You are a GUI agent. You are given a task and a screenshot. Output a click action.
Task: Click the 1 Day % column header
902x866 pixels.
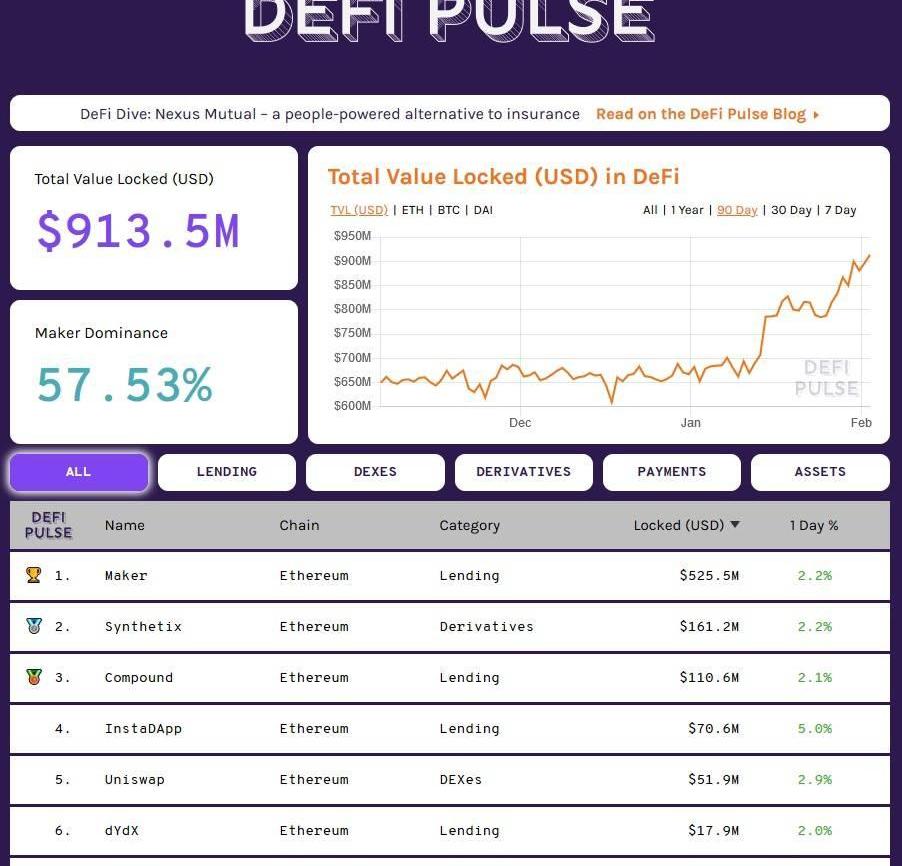813,525
